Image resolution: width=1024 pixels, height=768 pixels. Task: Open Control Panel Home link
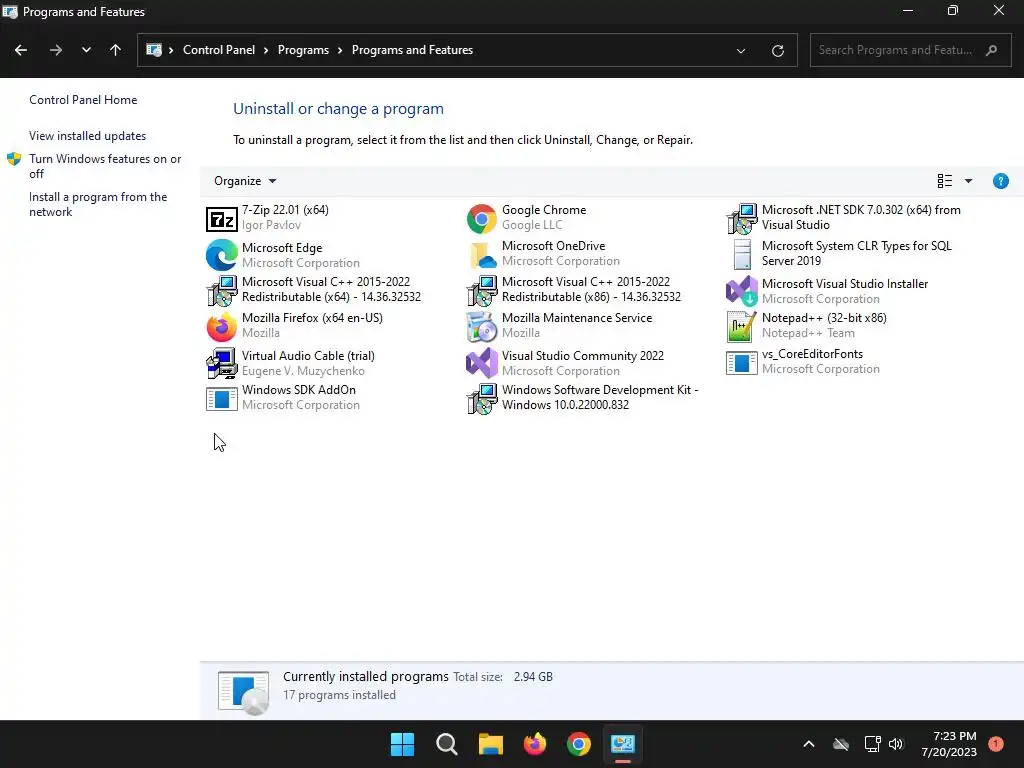point(83,100)
